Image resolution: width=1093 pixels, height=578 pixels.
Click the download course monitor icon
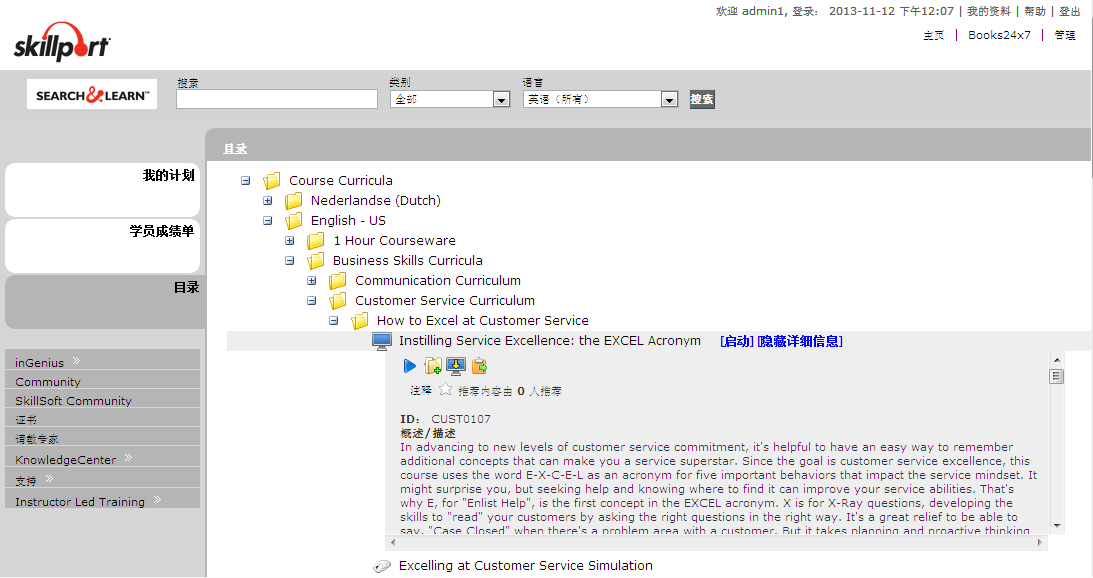click(x=456, y=366)
